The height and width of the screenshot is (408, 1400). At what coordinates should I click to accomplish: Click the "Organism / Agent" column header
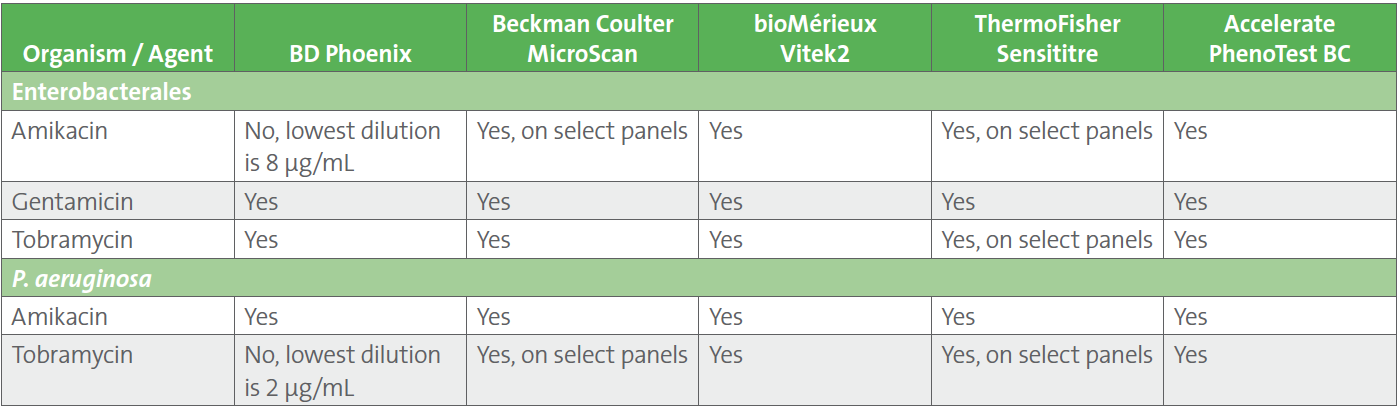[x=117, y=54]
